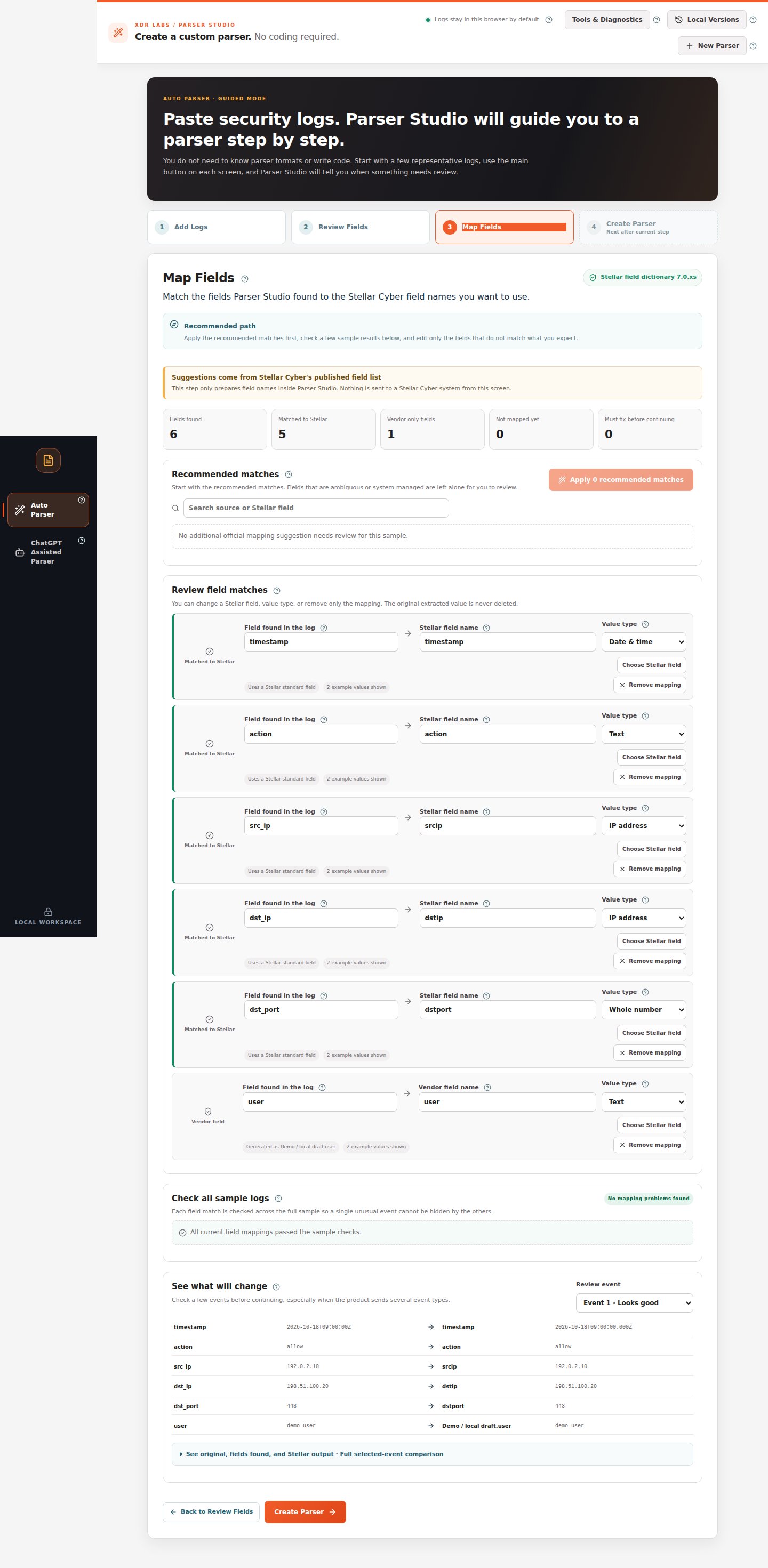
Task: Click the help icon beside Tools & Diagnostics
Action: pos(656,20)
